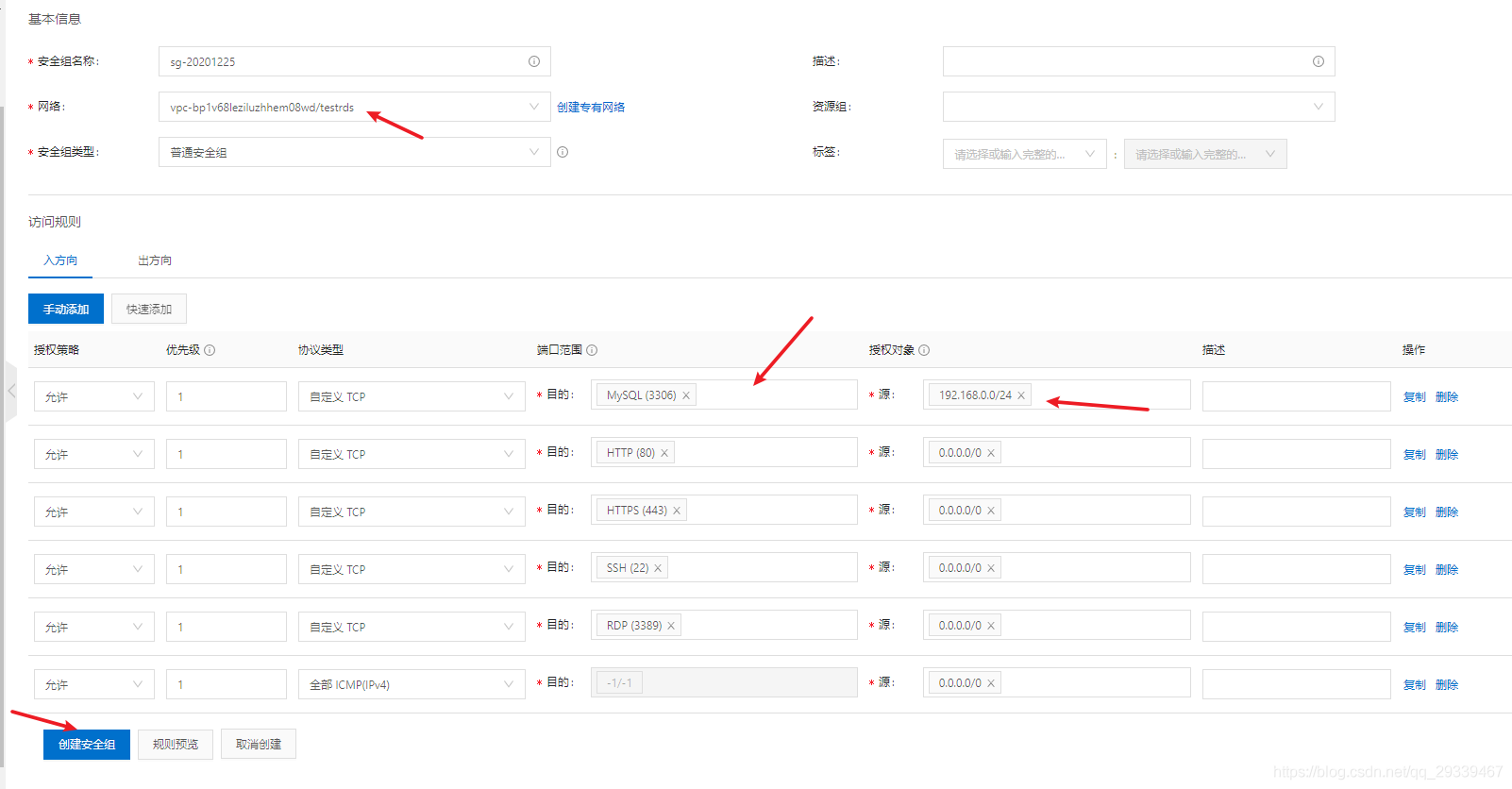This screenshot has height=789, width=1512.
Task: Remove the 192.168.0.0/24 source tag
Action: [x=1021, y=395]
